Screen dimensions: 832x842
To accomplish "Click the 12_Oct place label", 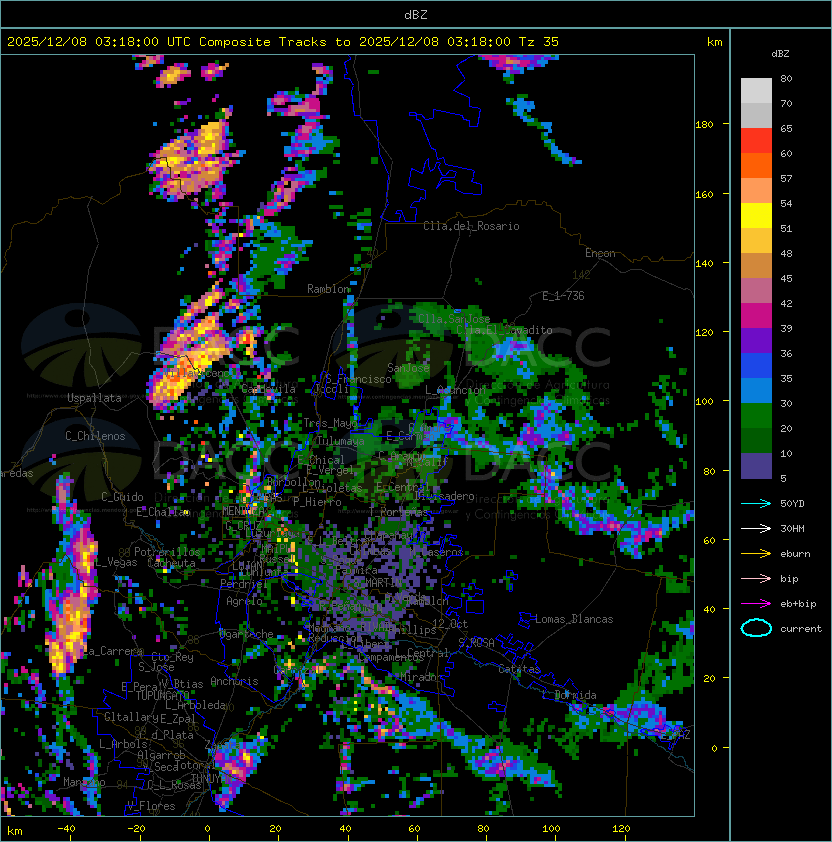I will (x=450, y=624).
